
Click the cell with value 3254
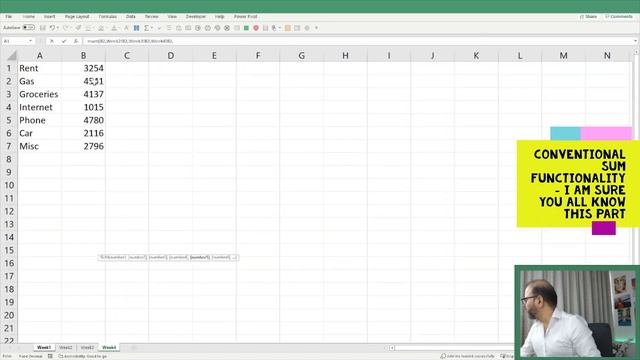83,68
